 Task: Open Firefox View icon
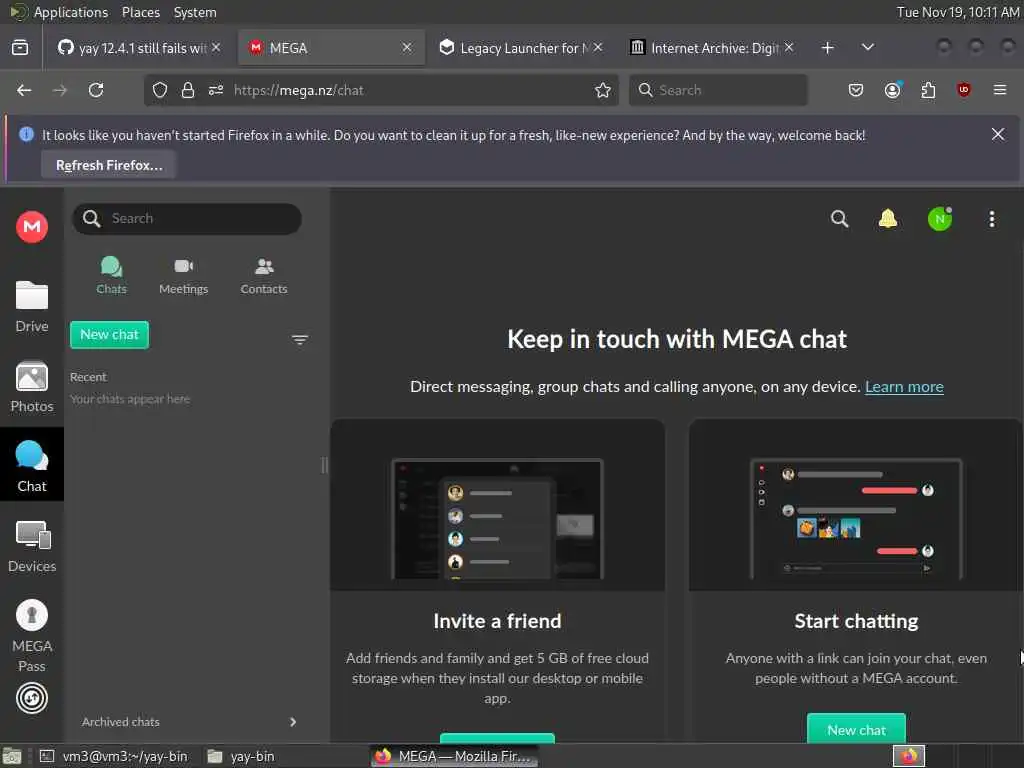(x=20, y=48)
